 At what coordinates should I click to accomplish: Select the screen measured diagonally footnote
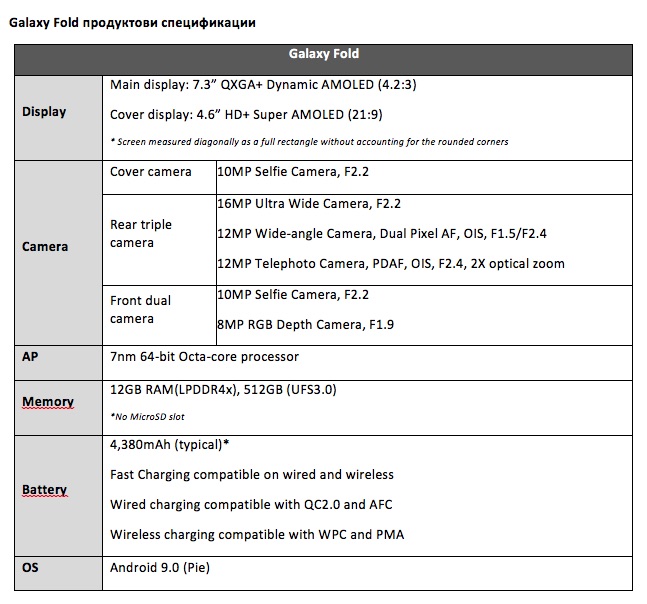click(x=309, y=142)
